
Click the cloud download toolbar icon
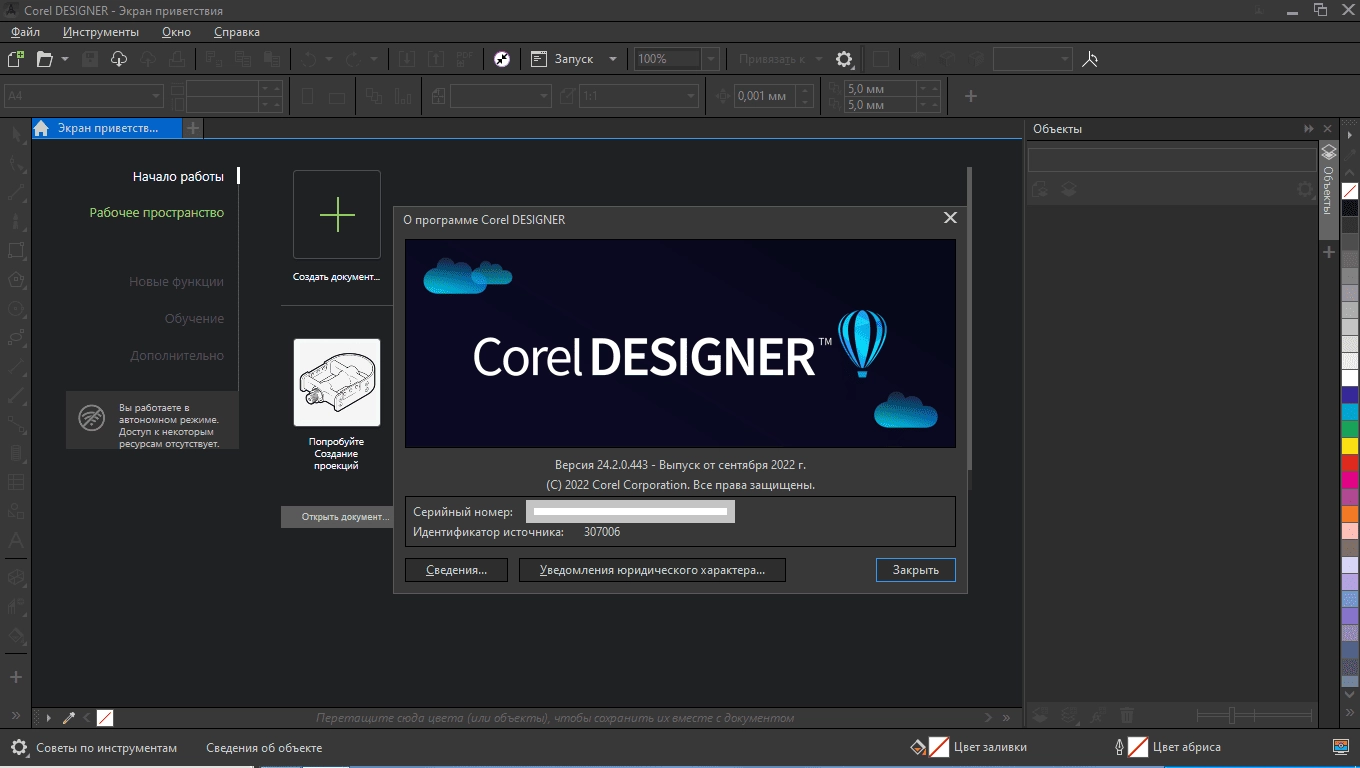(x=119, y=59)
